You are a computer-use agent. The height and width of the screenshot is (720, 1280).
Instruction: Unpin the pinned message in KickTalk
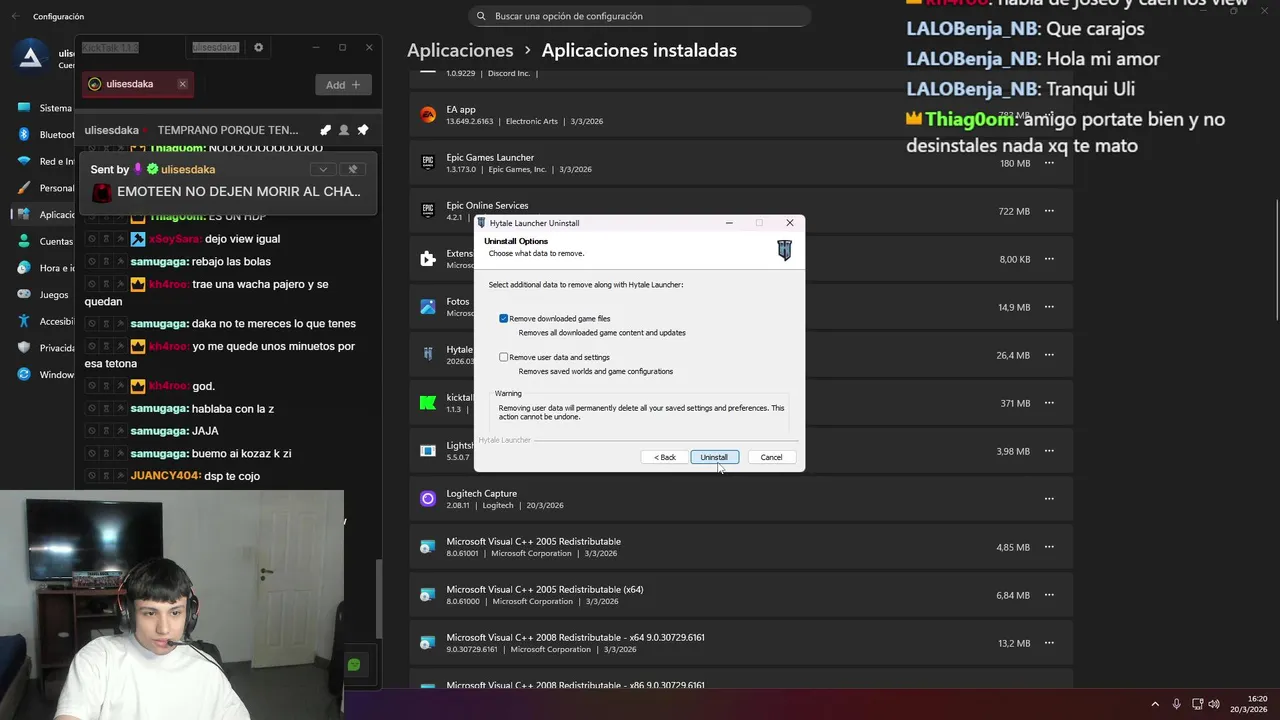pyautogui.click(x=352, y=169)
